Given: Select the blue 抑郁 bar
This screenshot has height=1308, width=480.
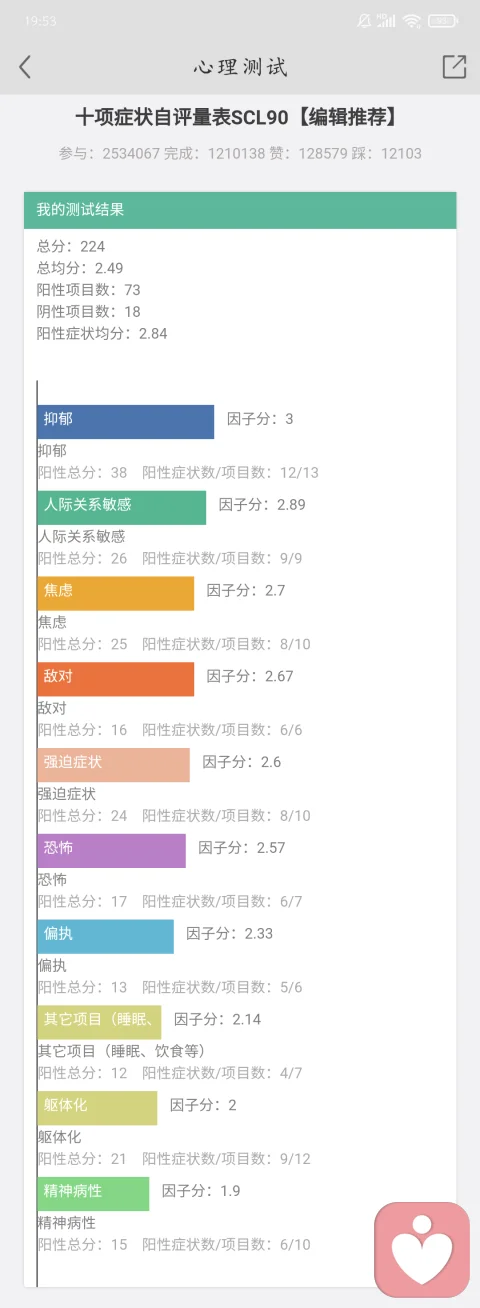Looking at the screenshot, I should [126, 421].
